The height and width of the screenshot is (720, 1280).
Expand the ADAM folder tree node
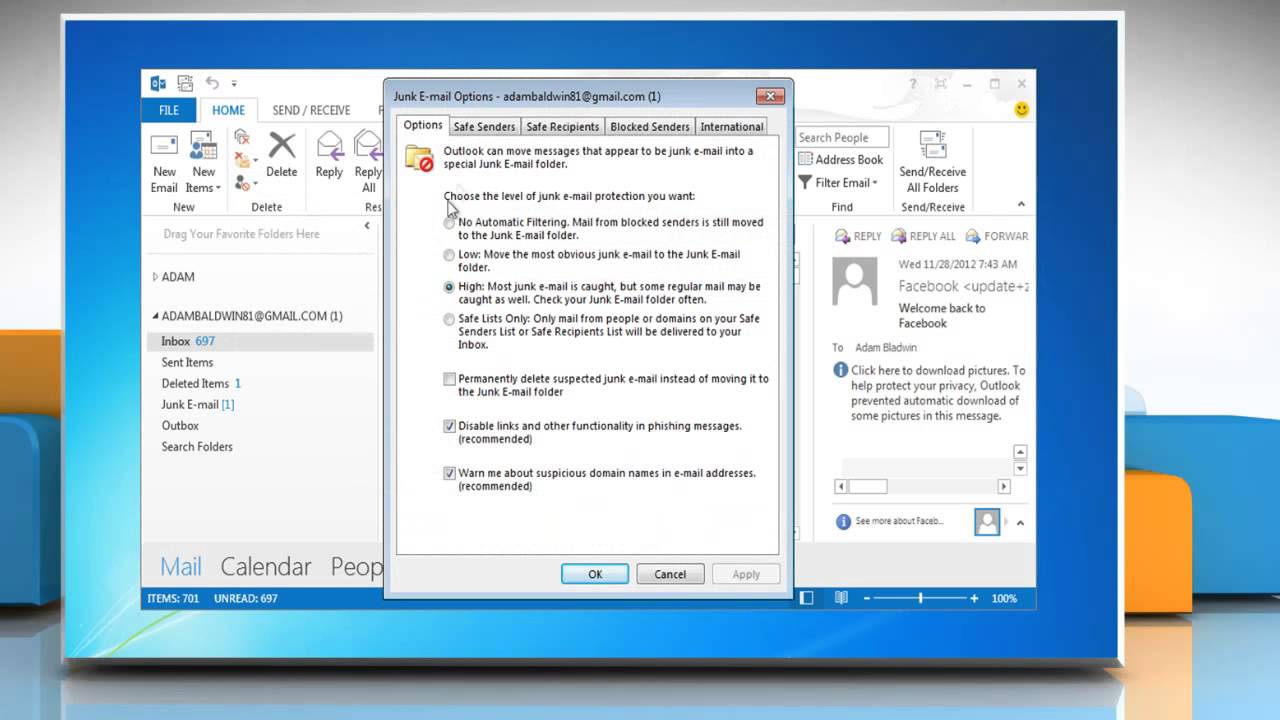(x=155, y=277)
